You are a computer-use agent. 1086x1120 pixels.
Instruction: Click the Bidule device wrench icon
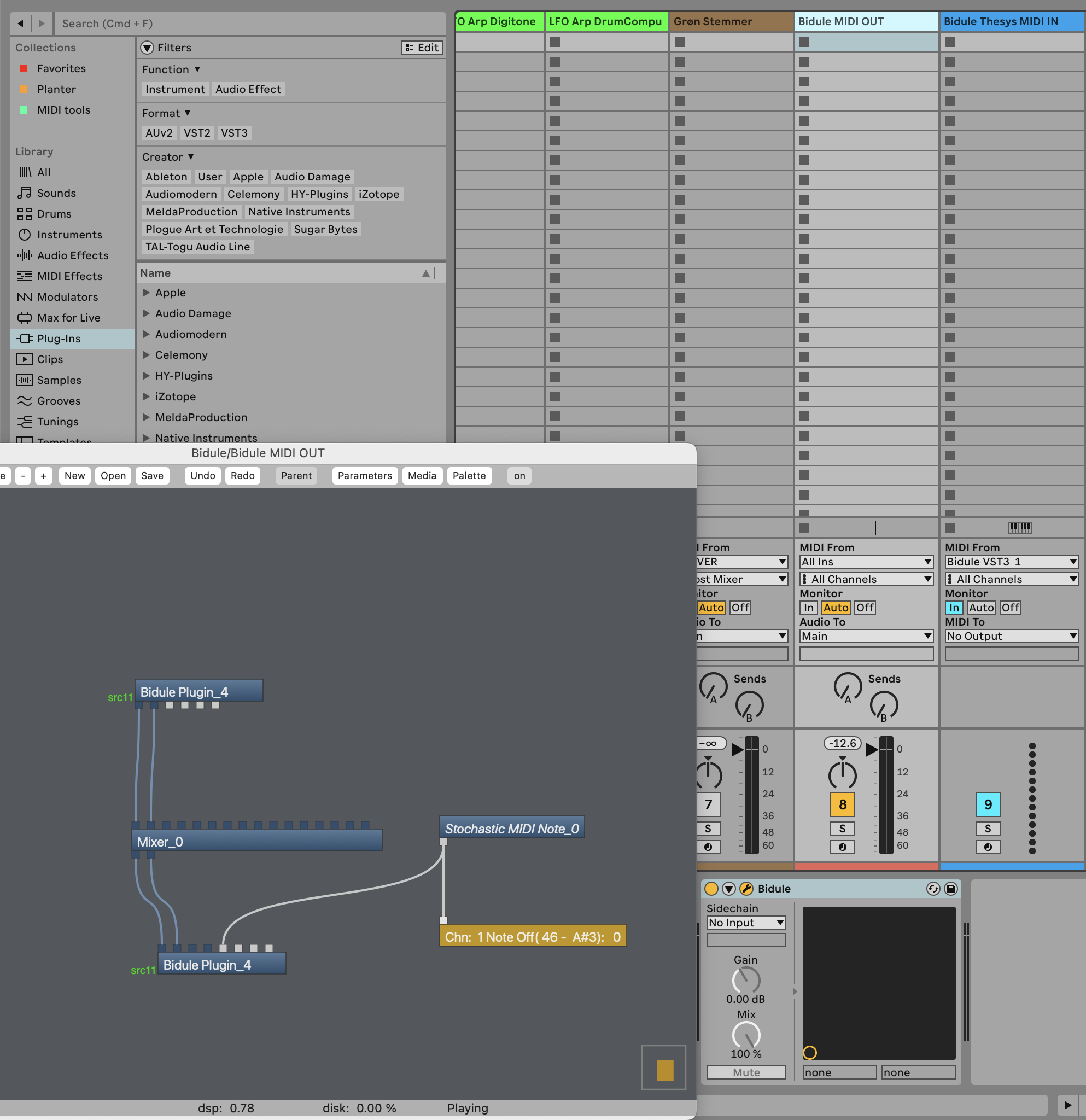point(746,889)
